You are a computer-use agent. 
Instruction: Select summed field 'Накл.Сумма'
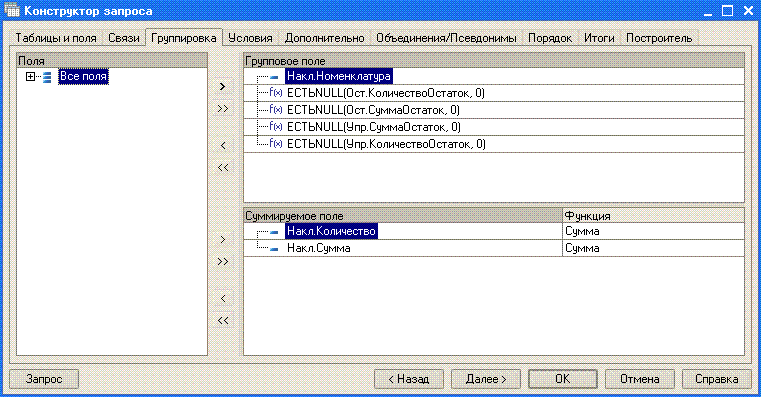click(318, 248)
